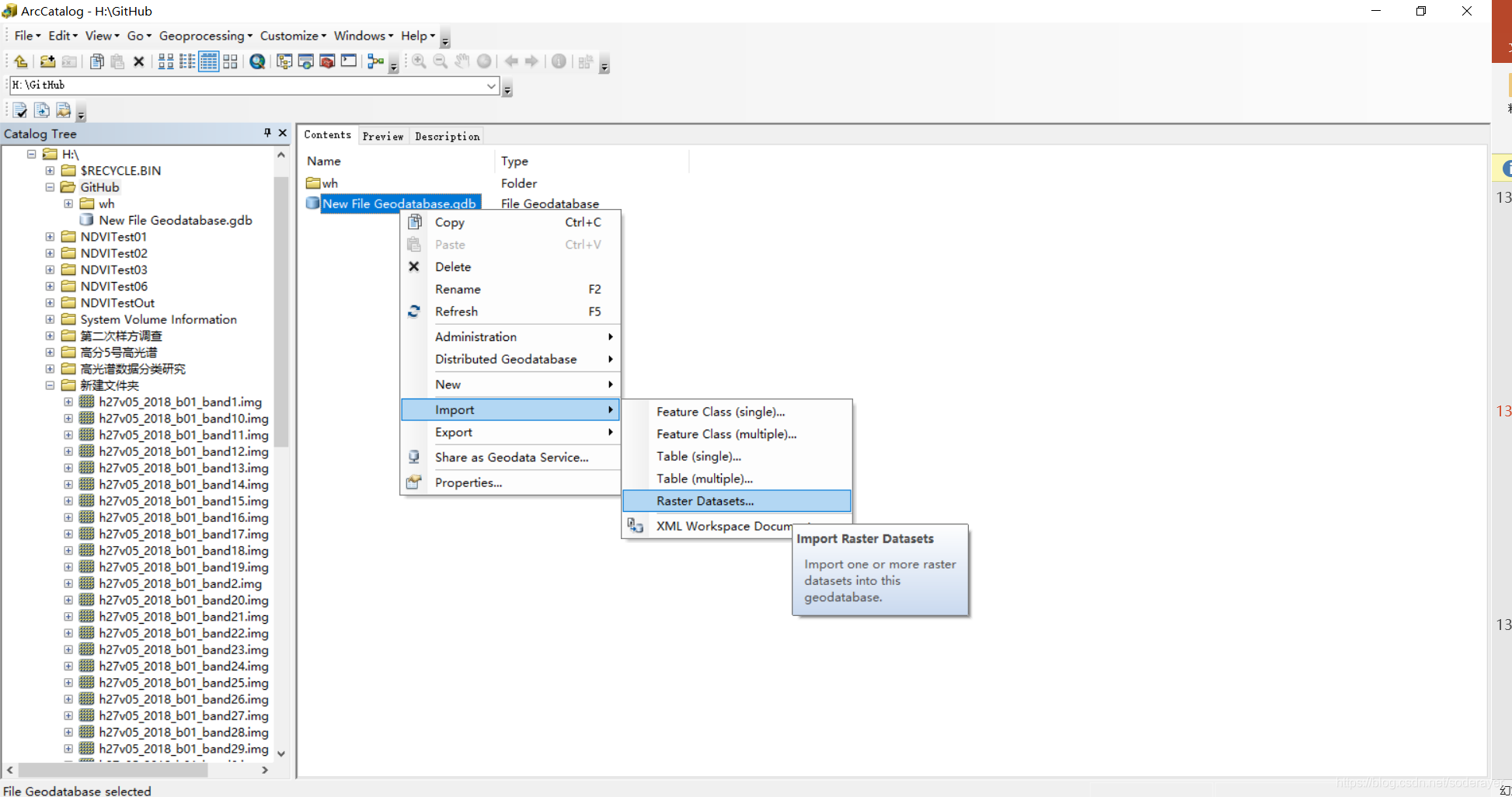Click the Paste toolbar icon
This screenshot has height=797, width=1512.
117,61
